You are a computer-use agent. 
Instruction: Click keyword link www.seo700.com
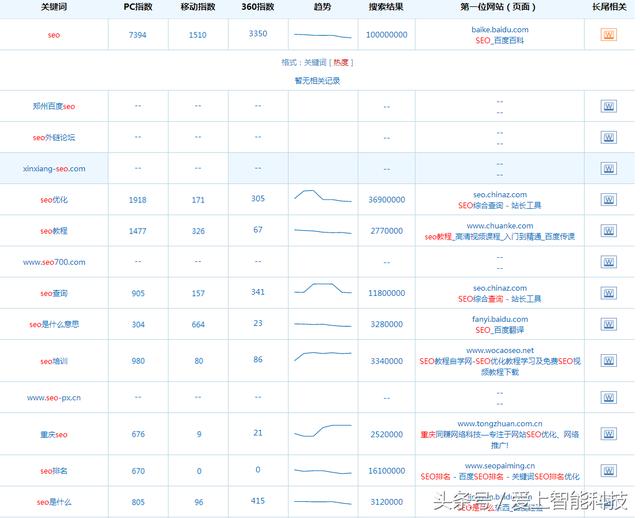click(54, 262)
